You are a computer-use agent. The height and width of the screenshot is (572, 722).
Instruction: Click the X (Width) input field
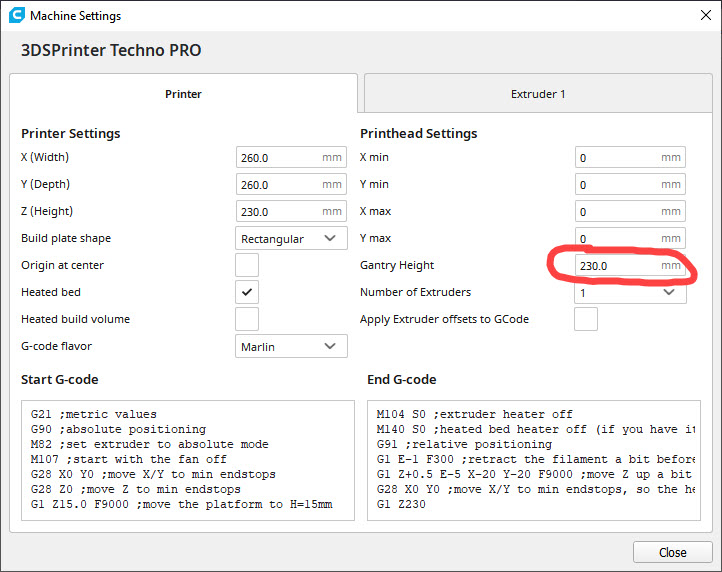tap(291, 158)
